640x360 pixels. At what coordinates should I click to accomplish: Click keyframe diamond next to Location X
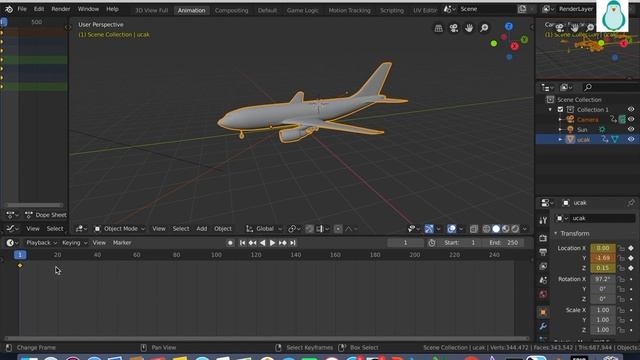[x=631, y=248]
